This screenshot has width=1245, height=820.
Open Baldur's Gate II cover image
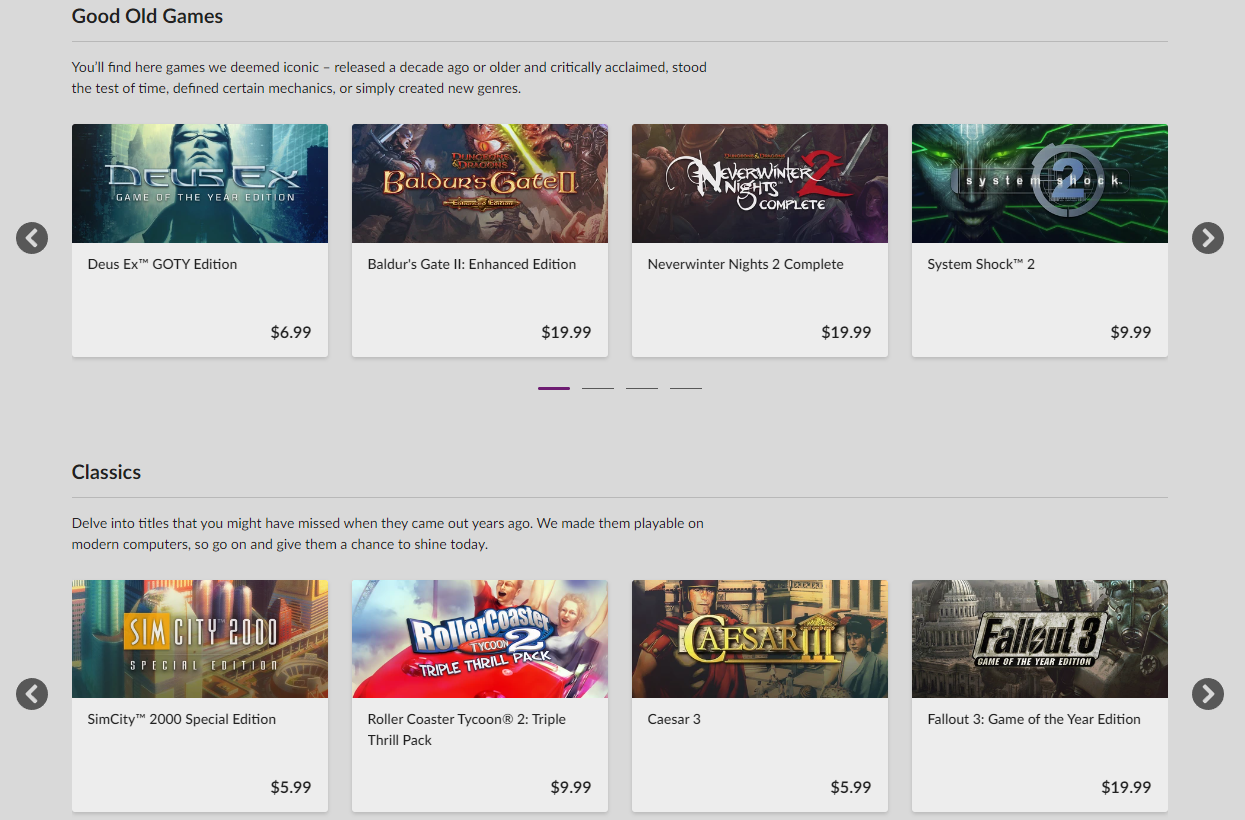(480, 183)
